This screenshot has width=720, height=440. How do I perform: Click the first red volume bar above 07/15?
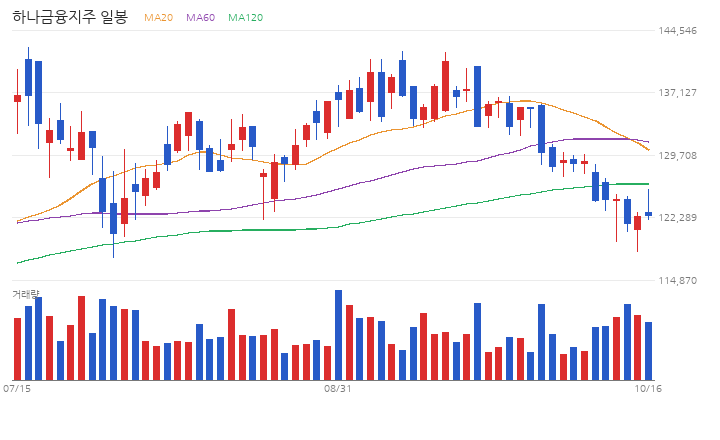point(17,349)
